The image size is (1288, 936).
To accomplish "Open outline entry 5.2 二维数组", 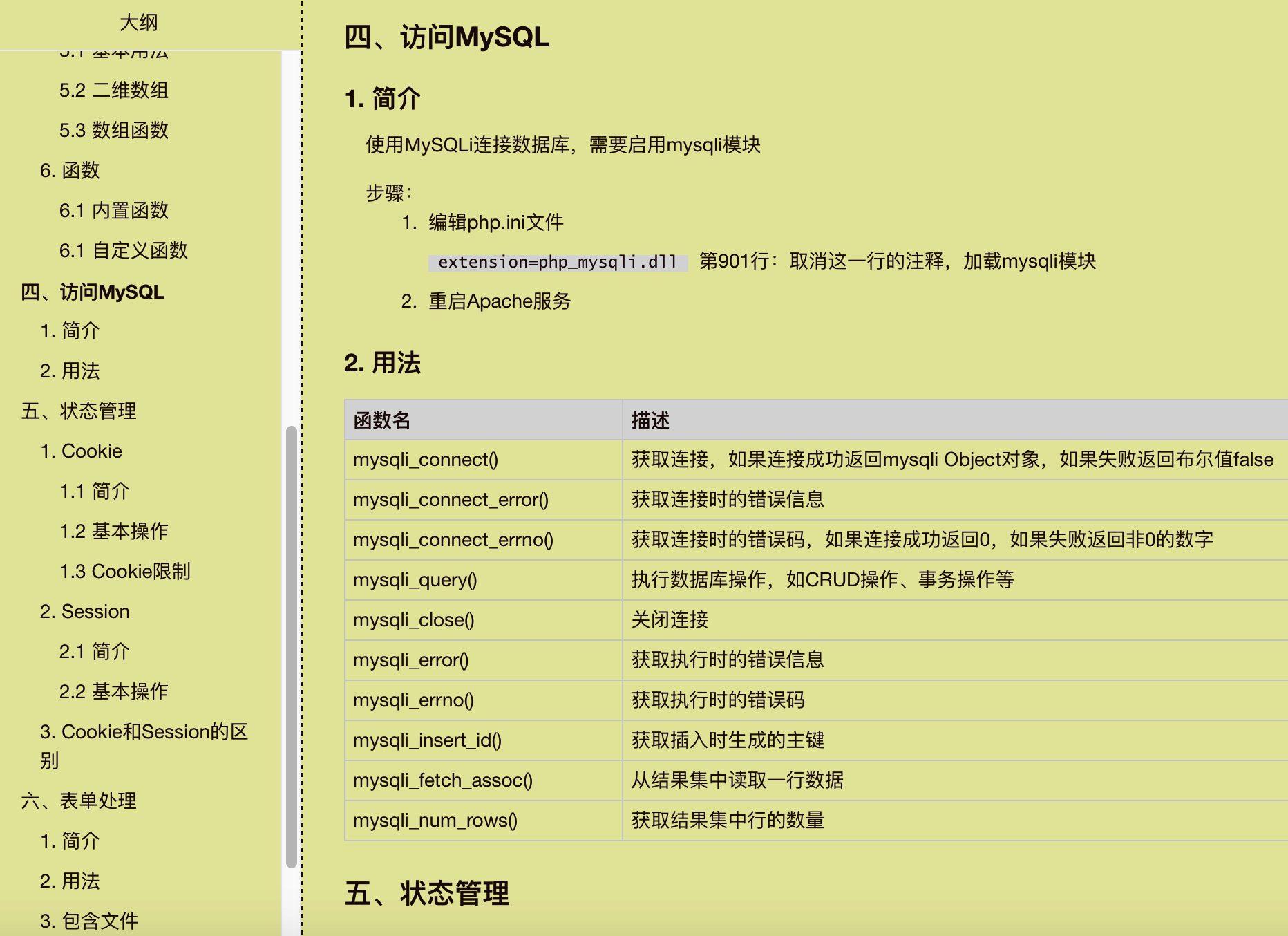I will pos(114,90).
